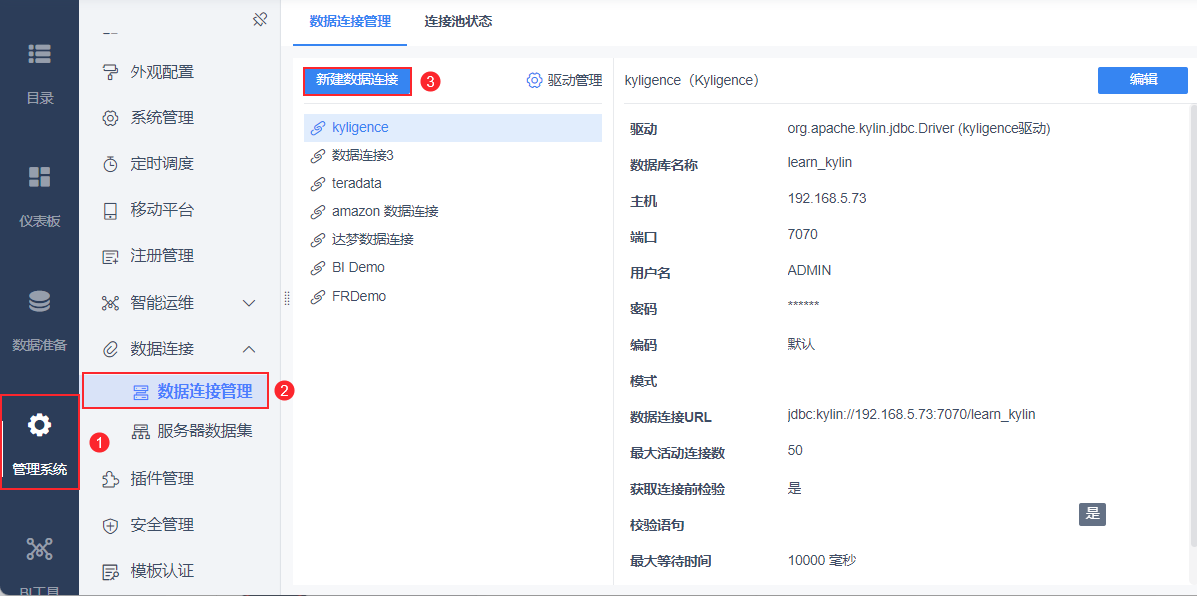Click the 新建数据连接 button
This screenshot has height=596, width=1197.
[x=357, y=80]
